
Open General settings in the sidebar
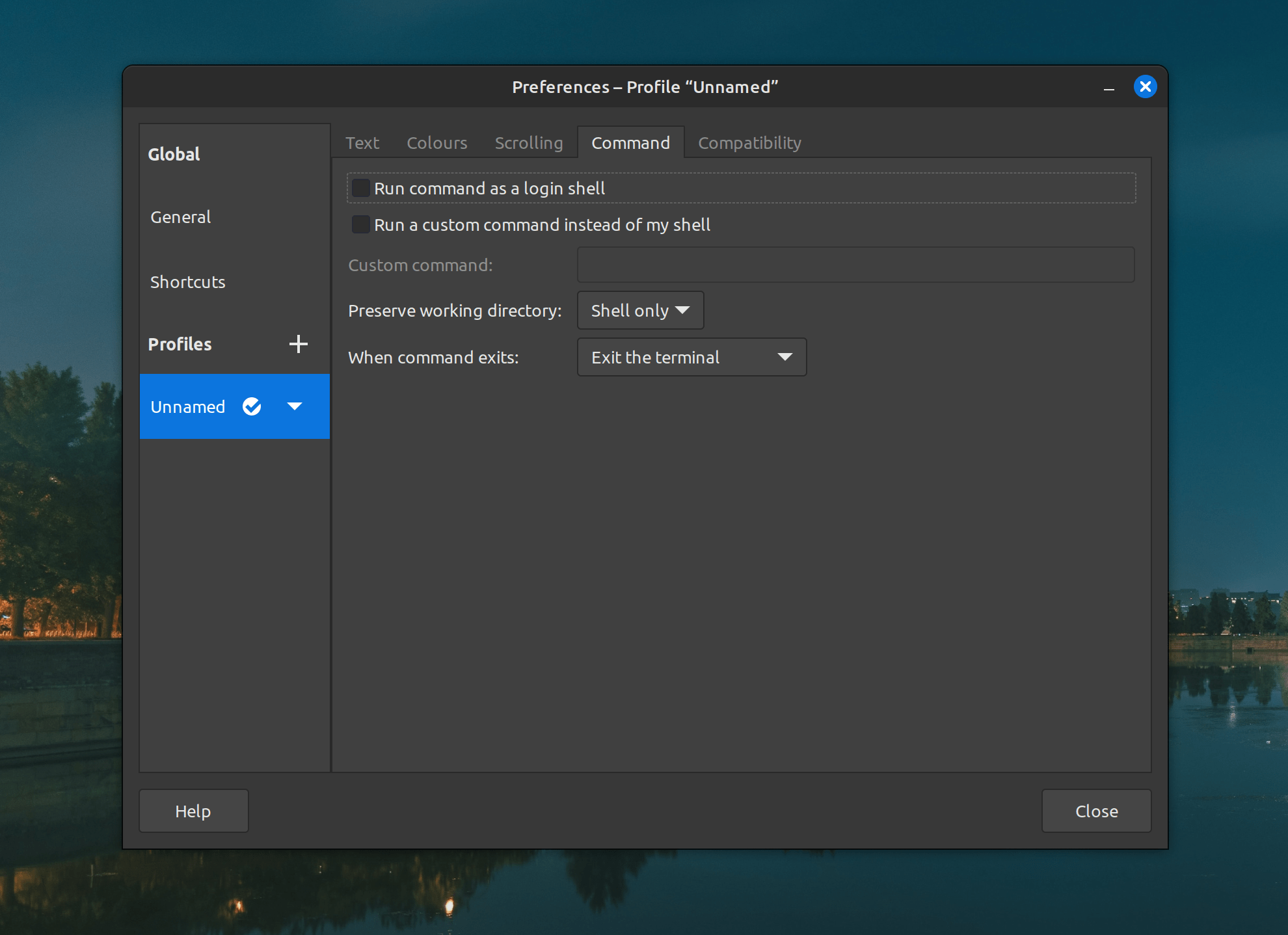pos(180,217)
